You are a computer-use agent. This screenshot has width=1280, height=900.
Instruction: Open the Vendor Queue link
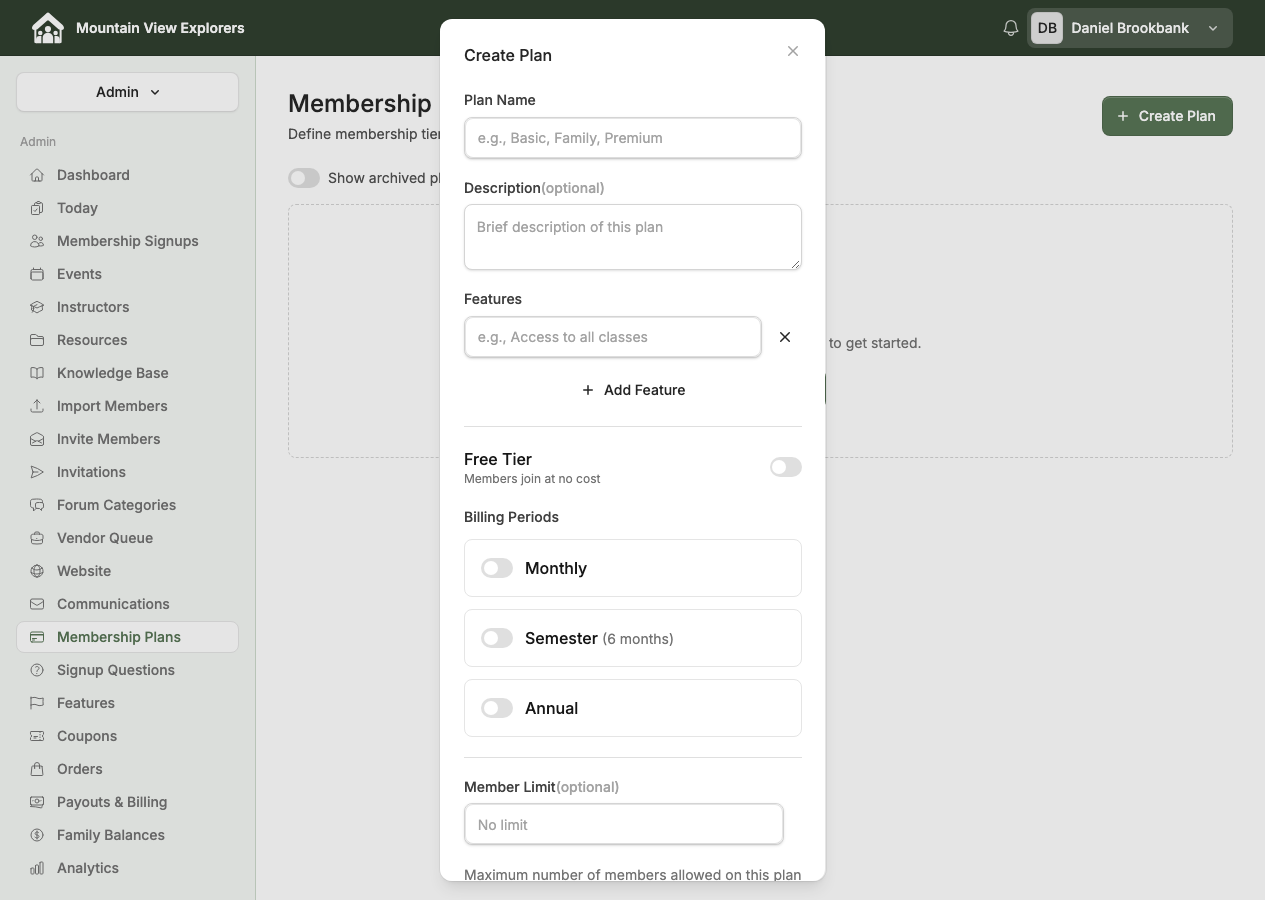127,538
